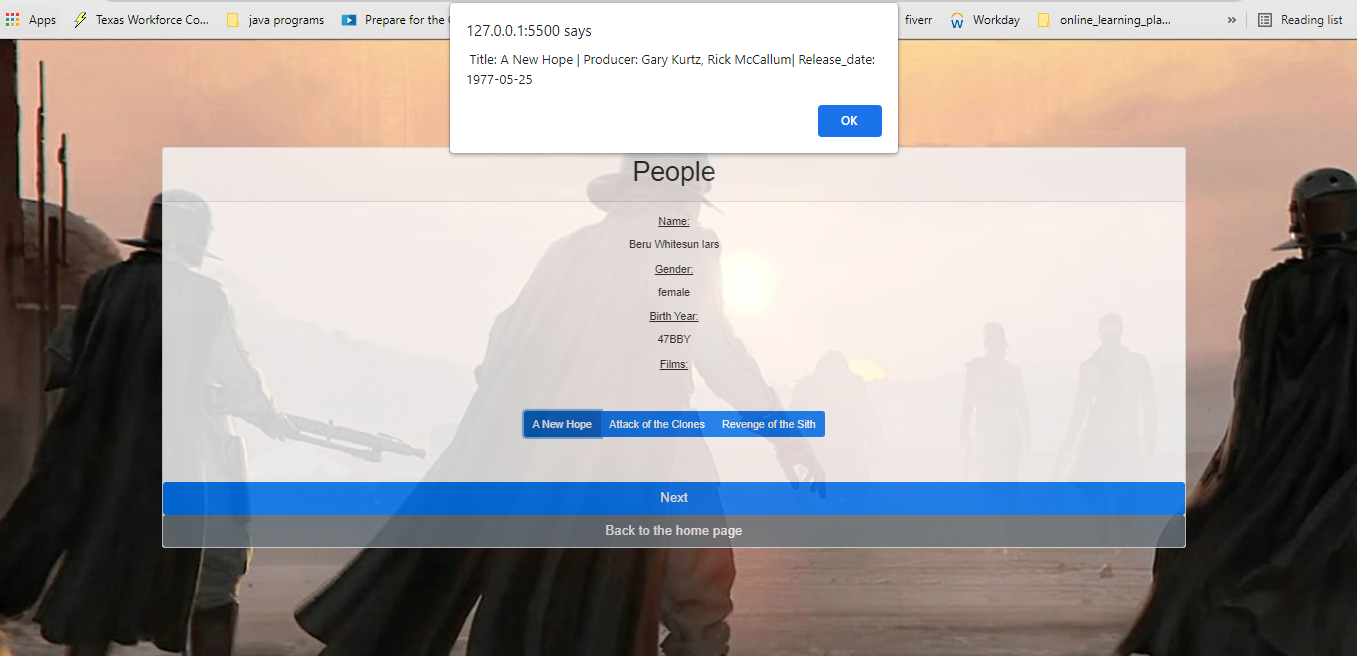The height and width of the screenshot is (656, 1357).
Task: Click the Name: label
Action: pos(674,221)
